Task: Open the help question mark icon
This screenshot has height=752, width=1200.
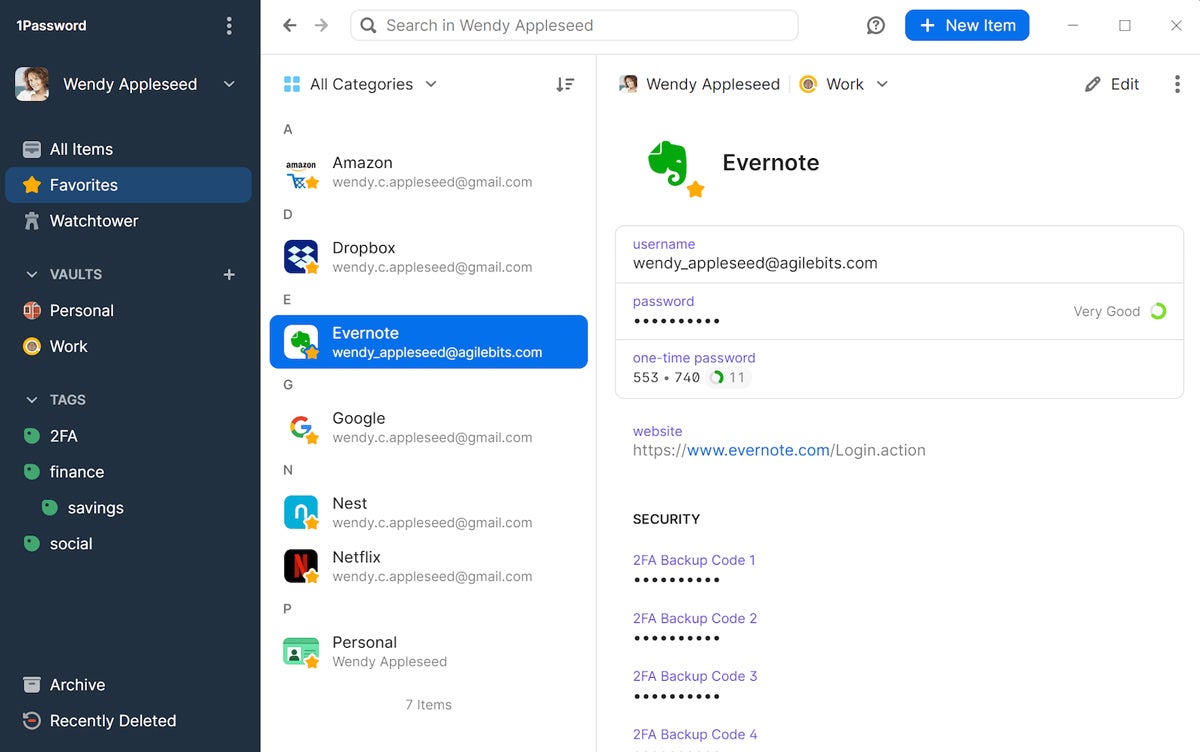Action: [876, 26]
